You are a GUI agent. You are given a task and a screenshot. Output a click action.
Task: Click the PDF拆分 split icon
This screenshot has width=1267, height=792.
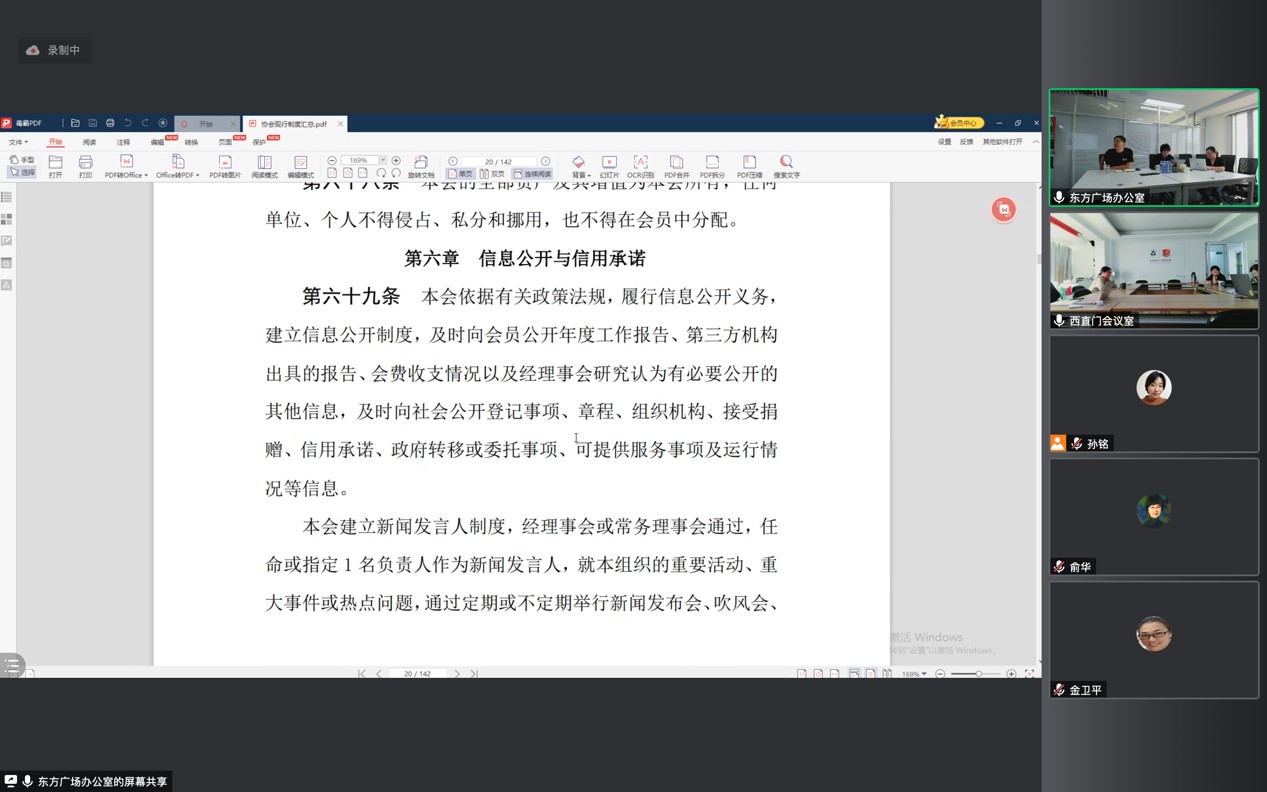point(712,165)
